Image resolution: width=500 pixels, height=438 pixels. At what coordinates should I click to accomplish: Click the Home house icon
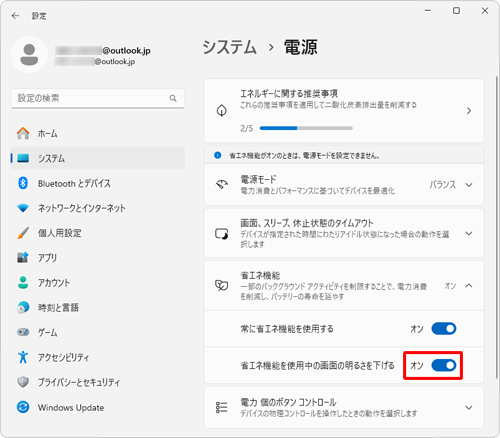pos(23,133)
